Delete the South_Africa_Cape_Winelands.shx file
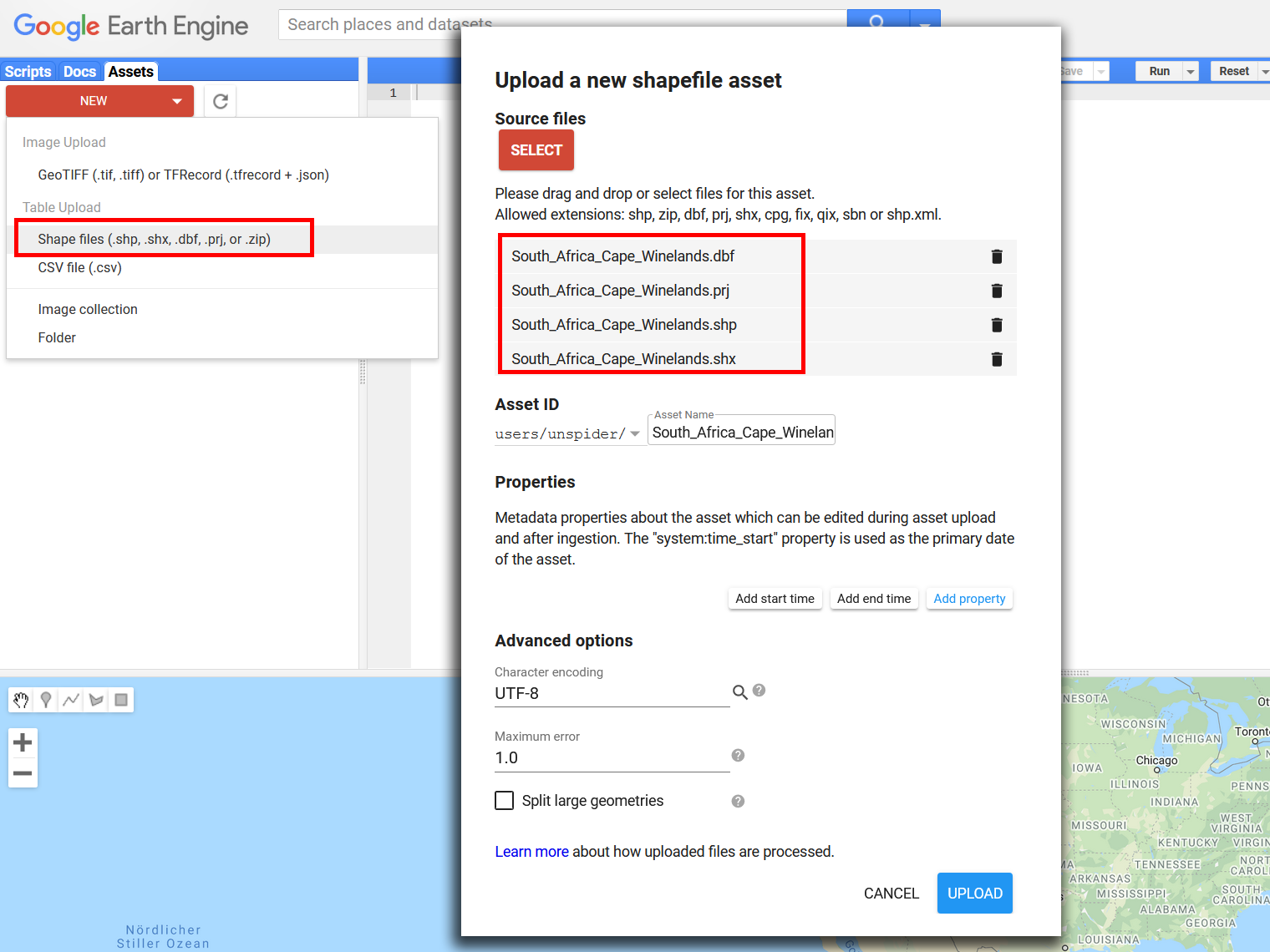The height and width of the screenshot is (952, 1270). click(x=996, y=359)
